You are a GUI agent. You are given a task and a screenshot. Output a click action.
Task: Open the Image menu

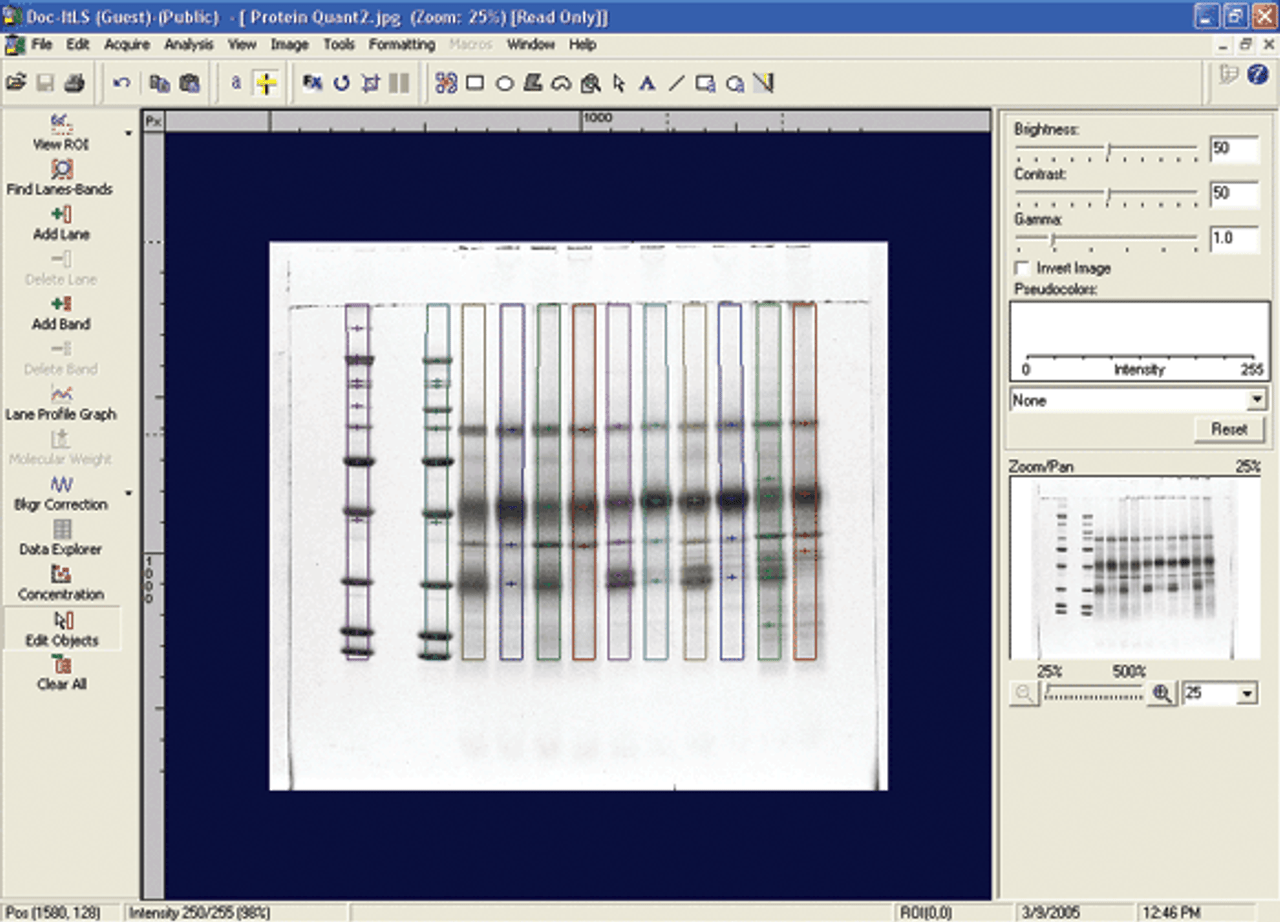coord(290,44)
